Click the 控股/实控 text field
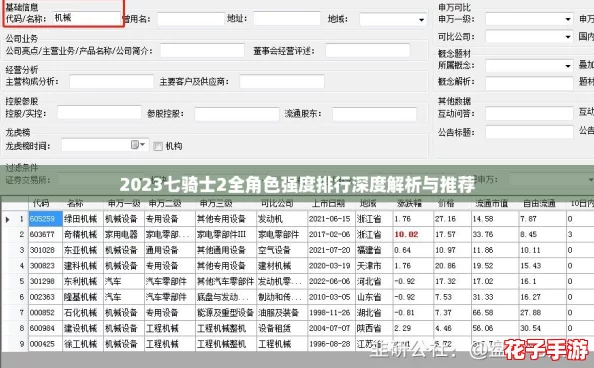Viewport: 594px width, 368px height. [99, 113]
